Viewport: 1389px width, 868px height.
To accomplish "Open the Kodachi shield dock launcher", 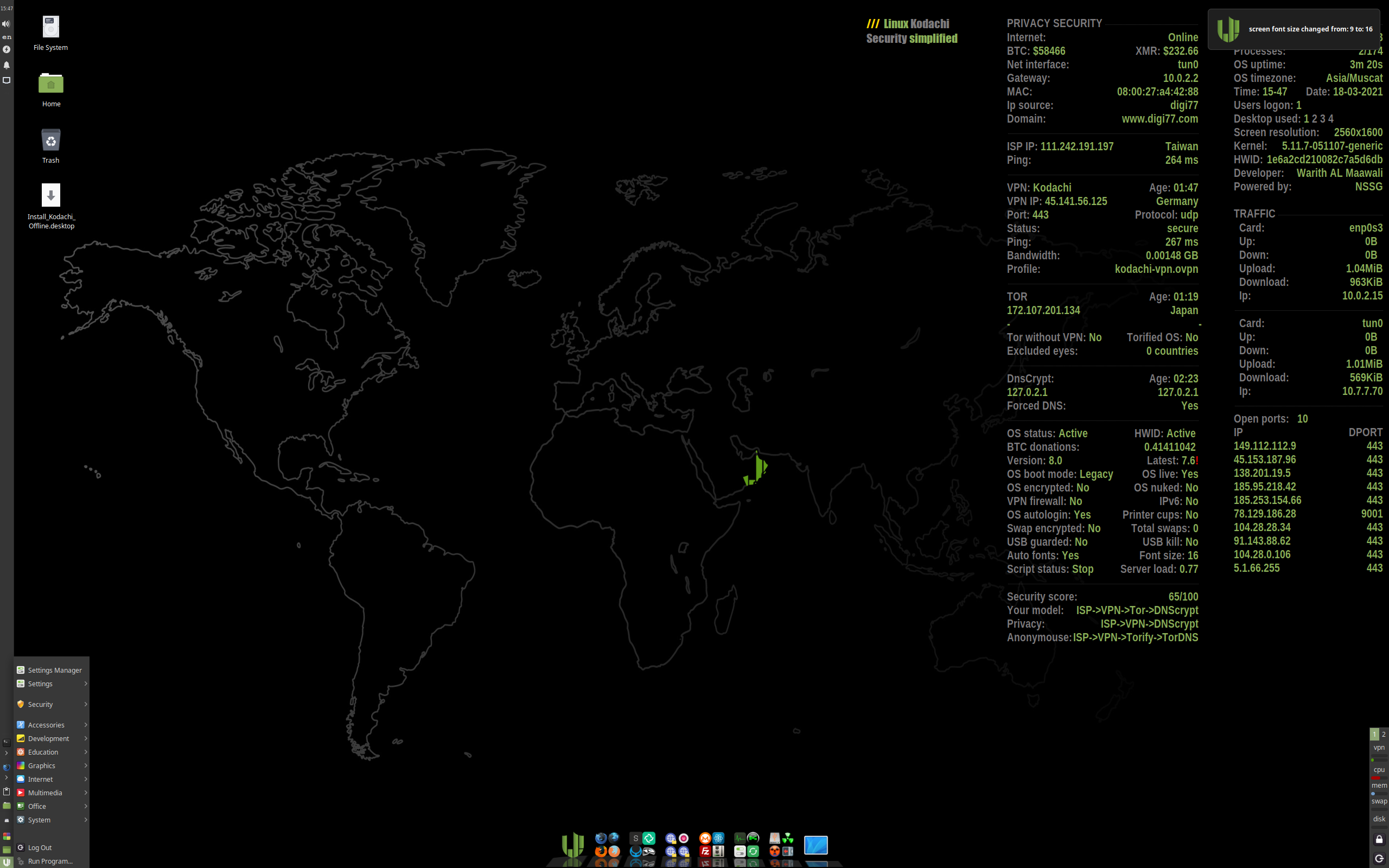I will pyautogui.click(x=574, y=845).
